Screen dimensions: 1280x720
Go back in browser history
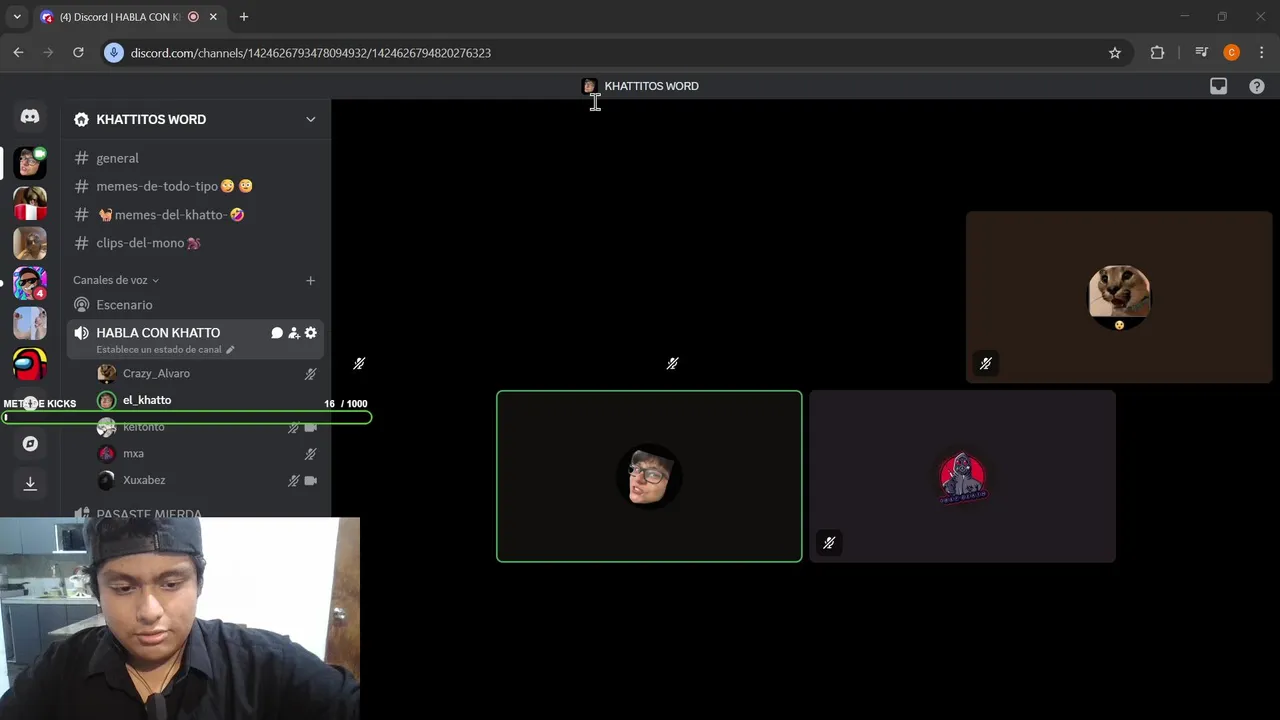pos(18,53)
